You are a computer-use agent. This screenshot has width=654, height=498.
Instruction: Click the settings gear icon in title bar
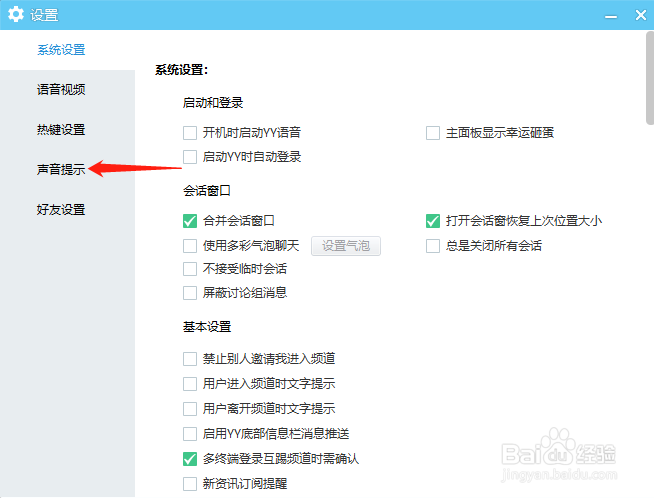16,15
